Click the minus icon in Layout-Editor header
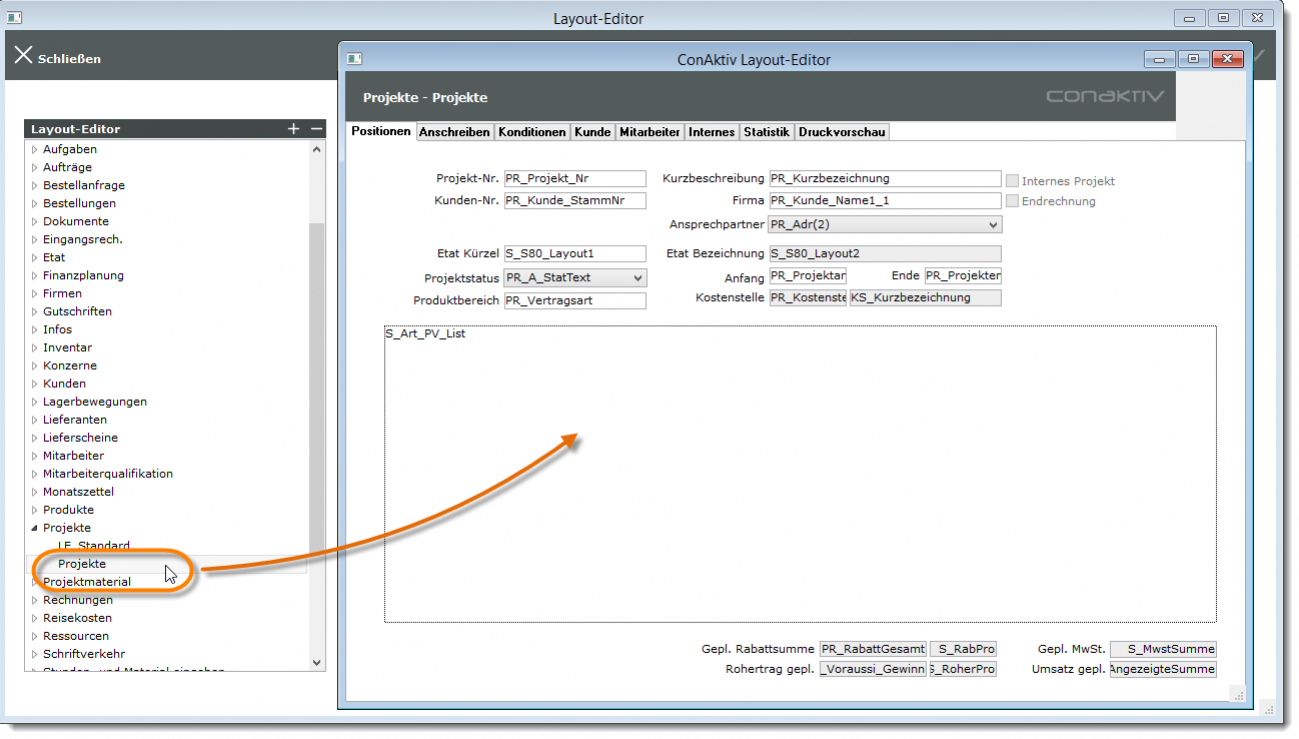Viewport: 1299px width, 739px height. 316,129
